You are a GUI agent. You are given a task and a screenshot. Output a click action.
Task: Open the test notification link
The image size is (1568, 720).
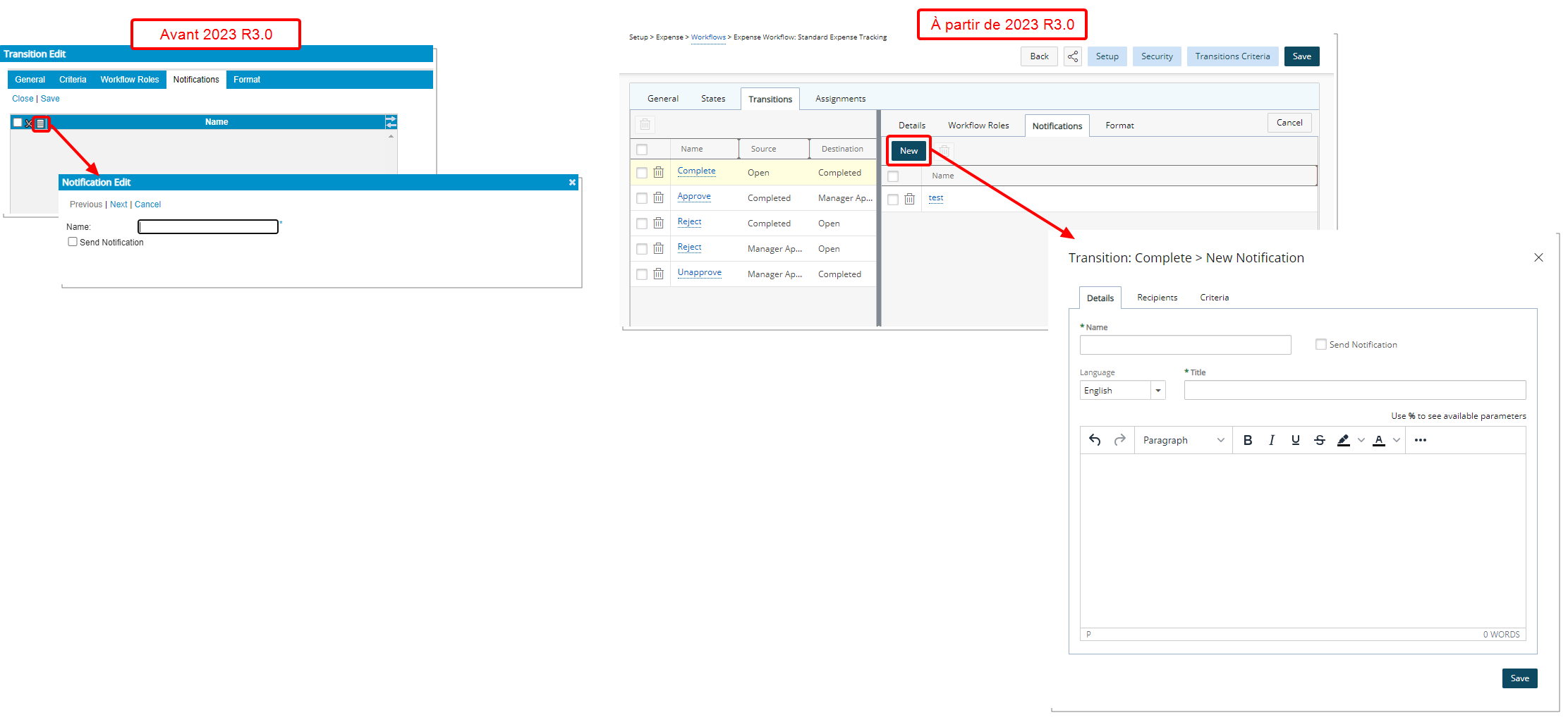tap(936, 197)
